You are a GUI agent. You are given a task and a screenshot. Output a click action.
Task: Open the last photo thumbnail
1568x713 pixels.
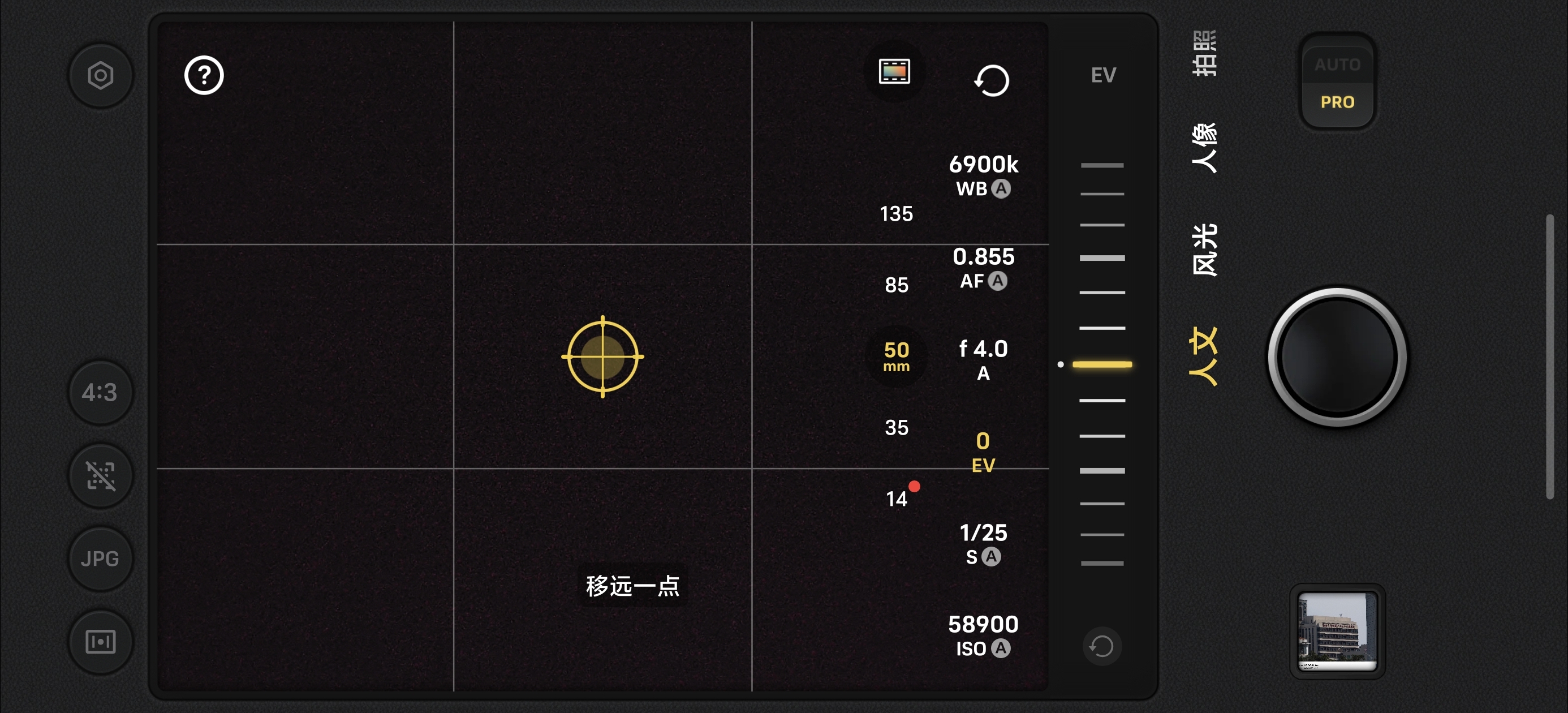pos(1337,632)
